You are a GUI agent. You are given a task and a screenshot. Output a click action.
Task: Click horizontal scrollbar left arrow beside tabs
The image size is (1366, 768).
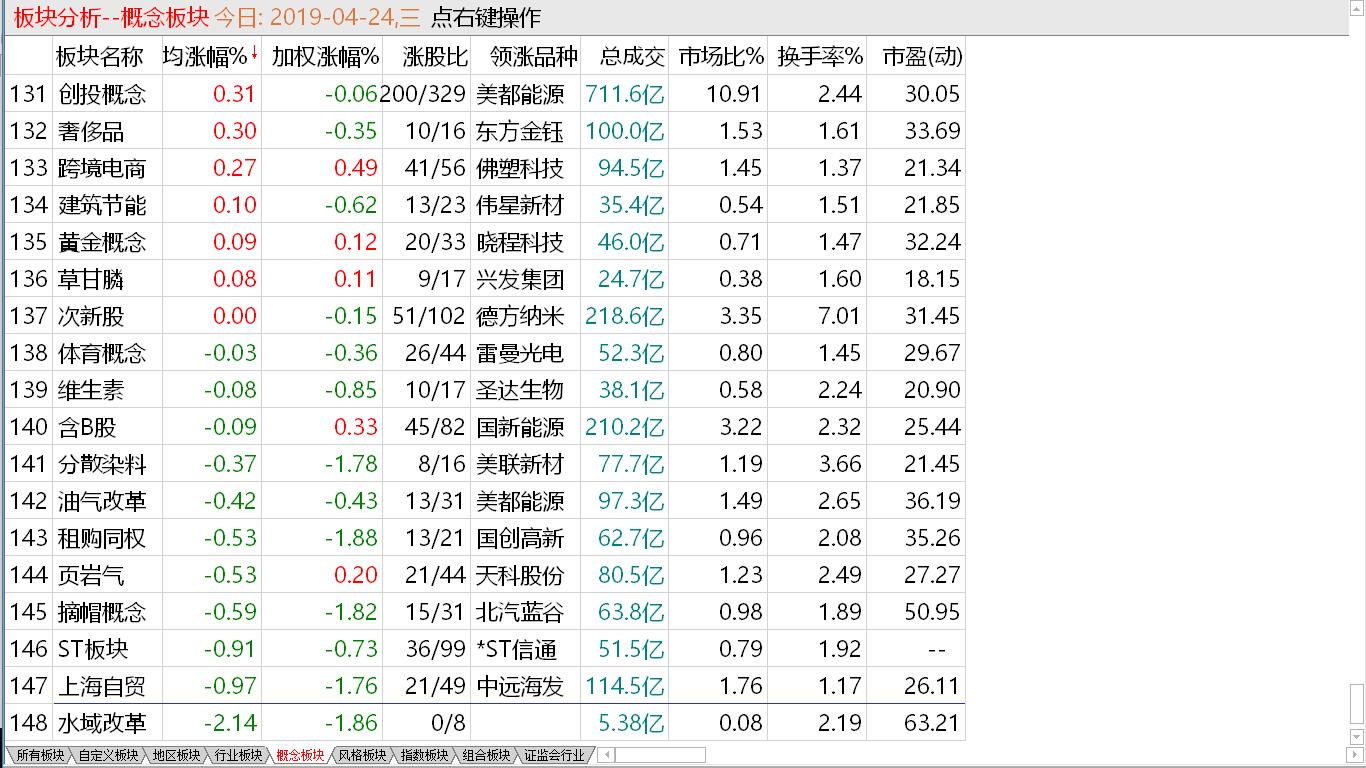606,755
